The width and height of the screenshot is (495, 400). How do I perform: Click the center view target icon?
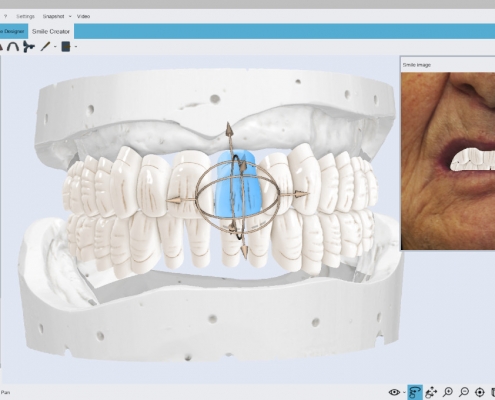pyautogui.click(x=479, y=392)
